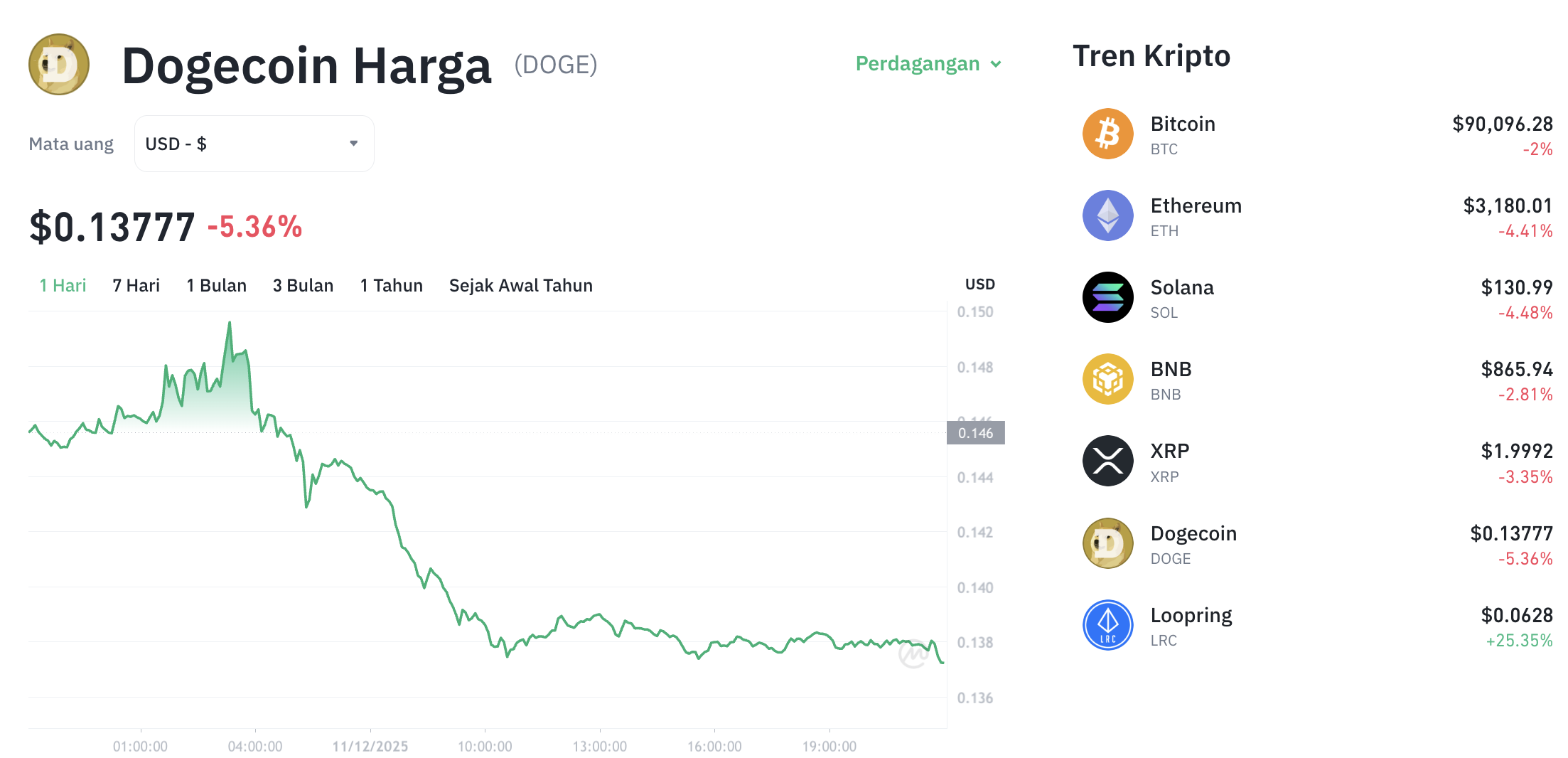Image resolution: width=1568 pixels, height=758 pixels.
Task: Switch to the 7 Hari chart range
Action: point(136,285)
